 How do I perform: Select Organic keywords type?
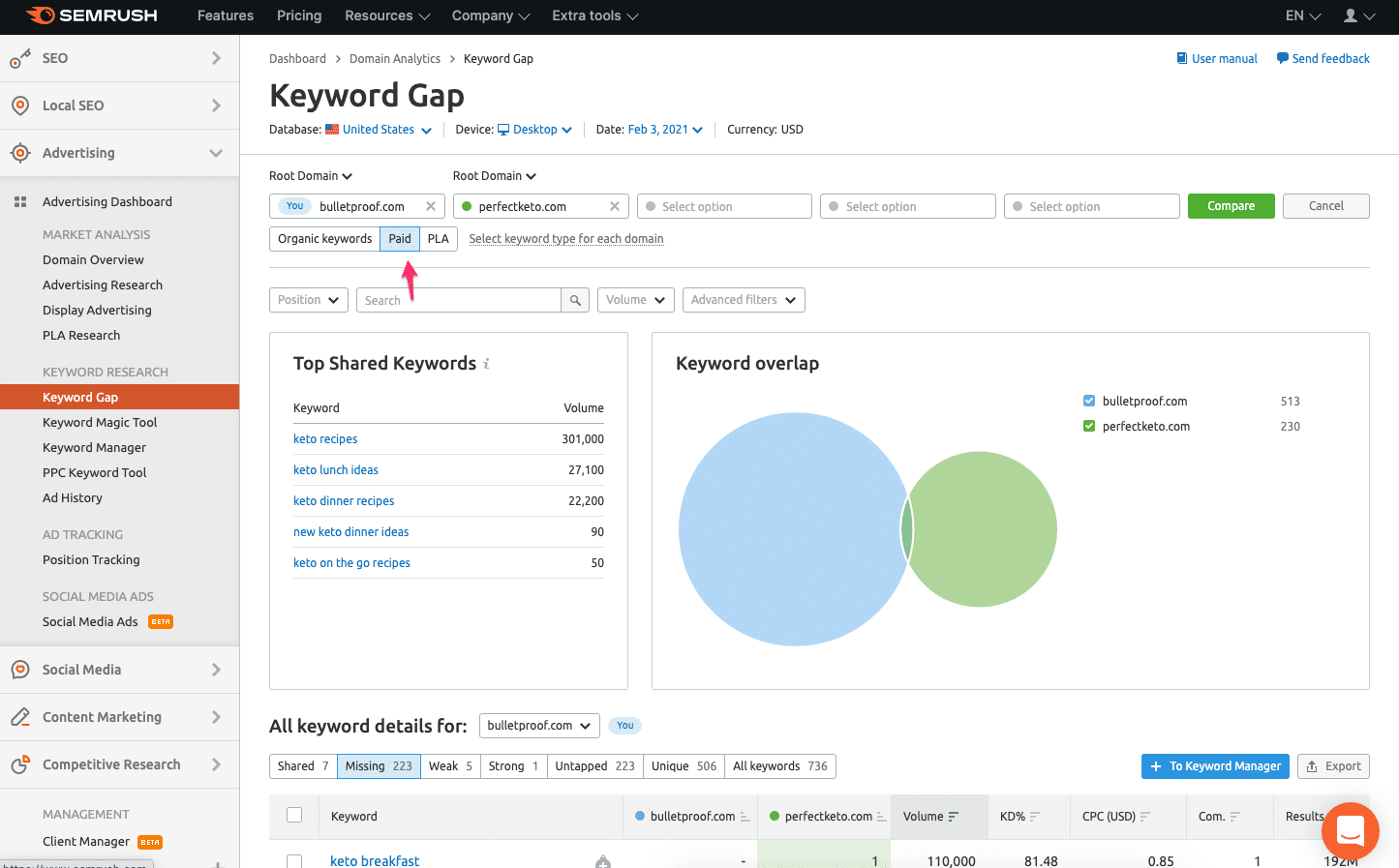coord(324,239)
